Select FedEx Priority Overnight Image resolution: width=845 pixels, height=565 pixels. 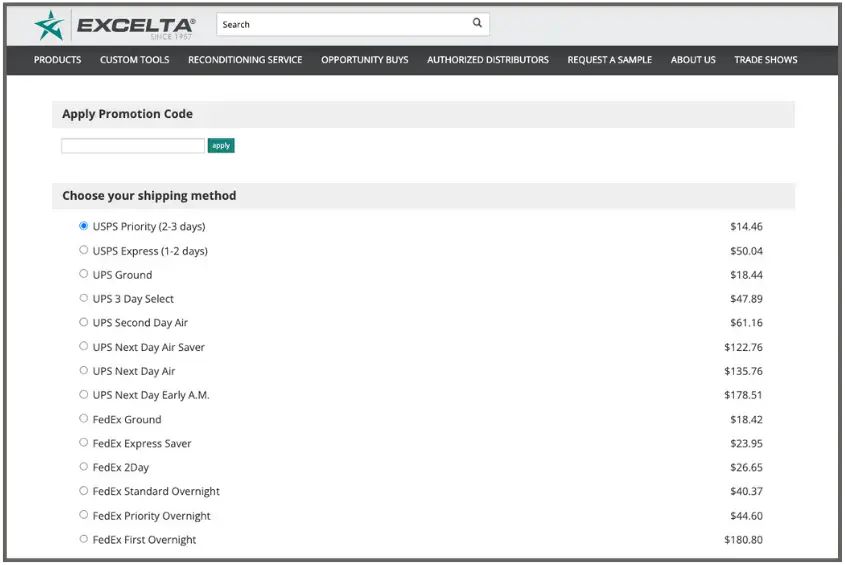[x=84, y=515]
